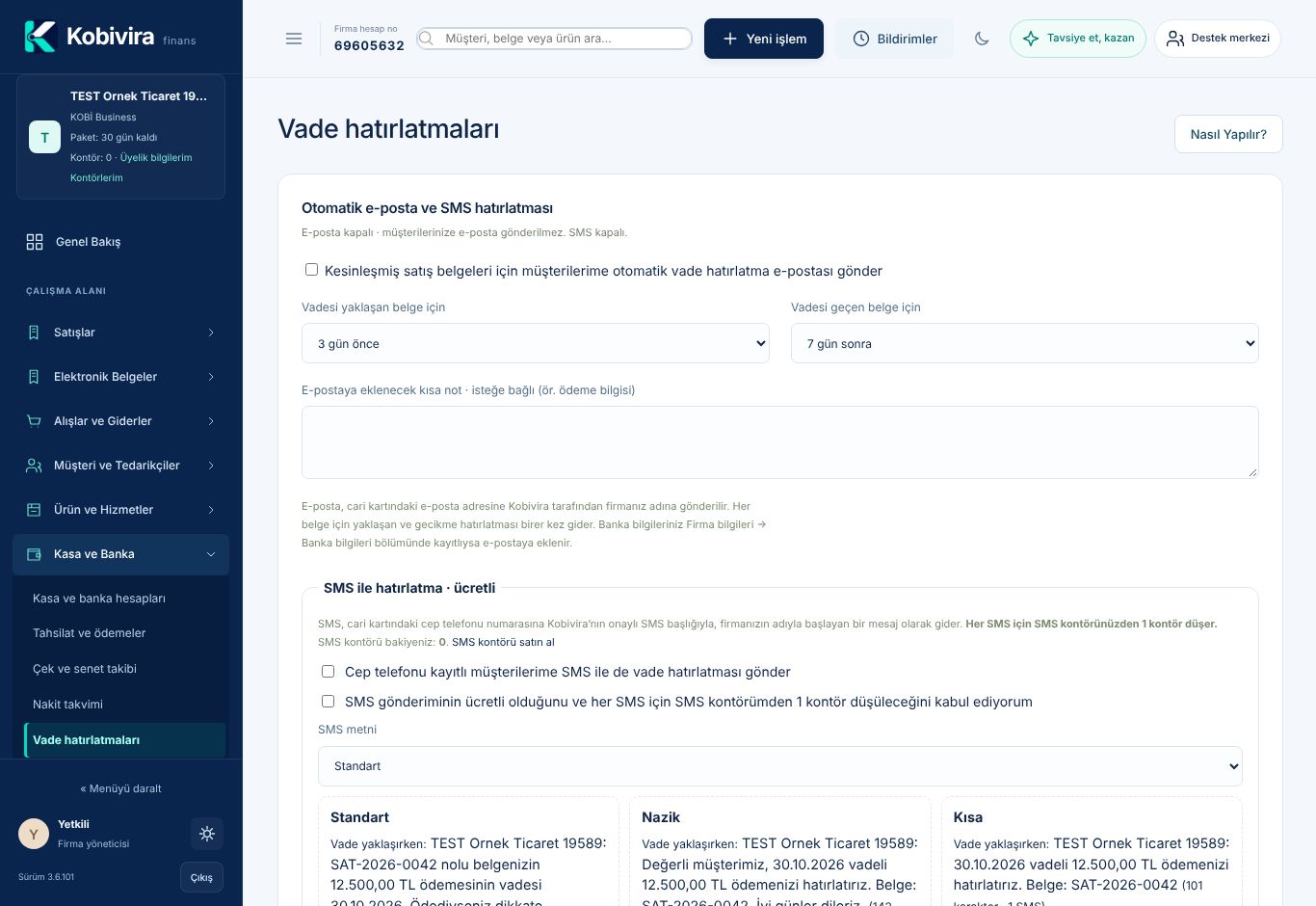
Task: Expand the Elektronik Belgeler chevron
Action: click(211, 377)
